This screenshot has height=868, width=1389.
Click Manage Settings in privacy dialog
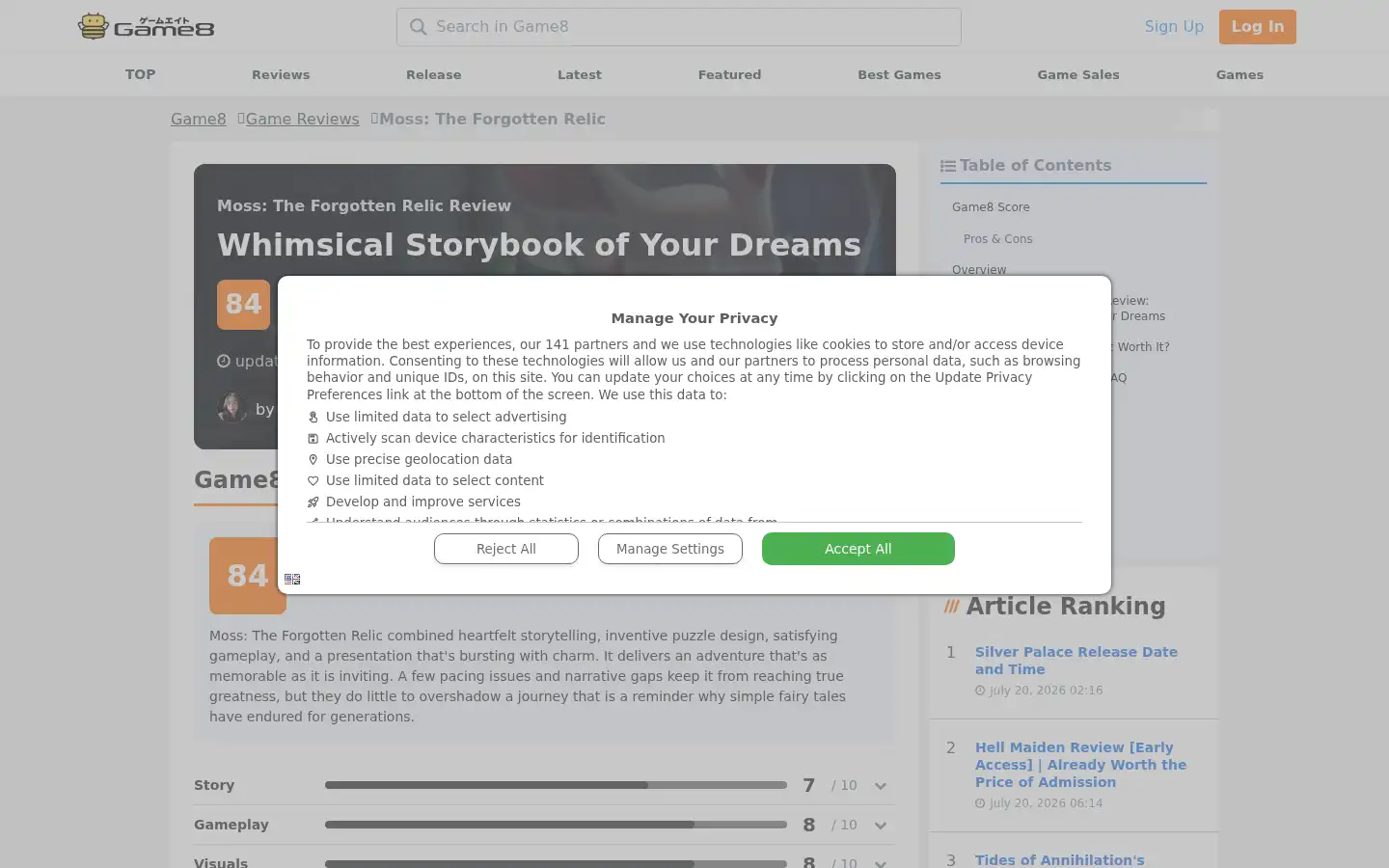(x=670, y=549)
